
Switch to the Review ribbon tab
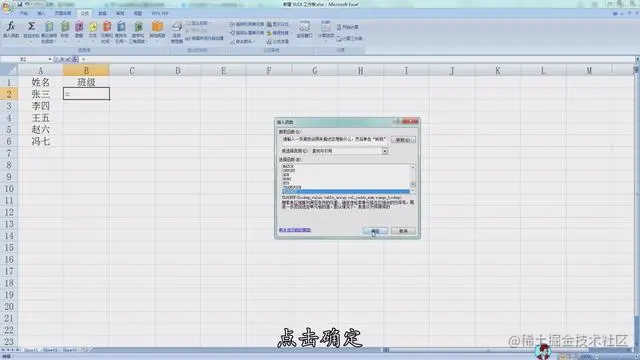tap(120, 13)
